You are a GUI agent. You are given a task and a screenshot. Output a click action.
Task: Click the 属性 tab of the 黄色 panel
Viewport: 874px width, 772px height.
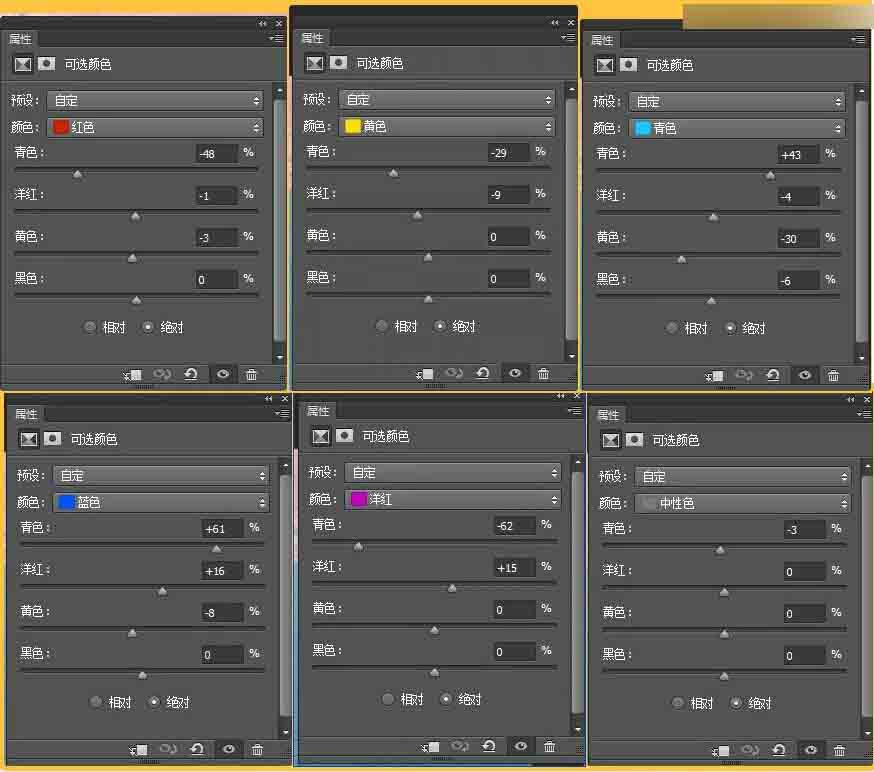pyautogui.click(x=312, y=38)
